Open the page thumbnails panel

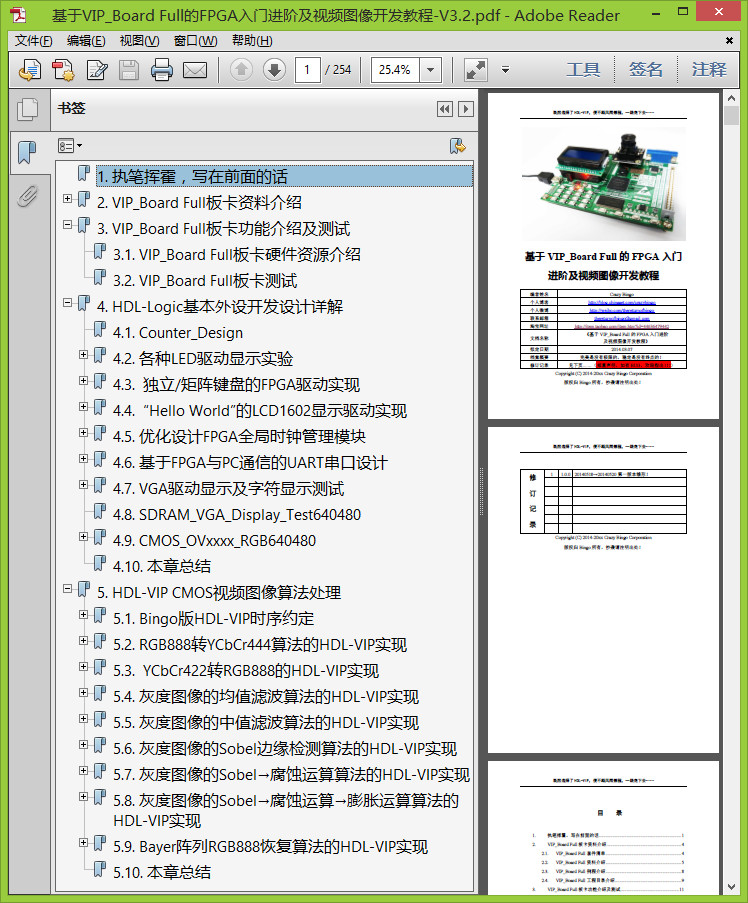[x=27, y=109]
